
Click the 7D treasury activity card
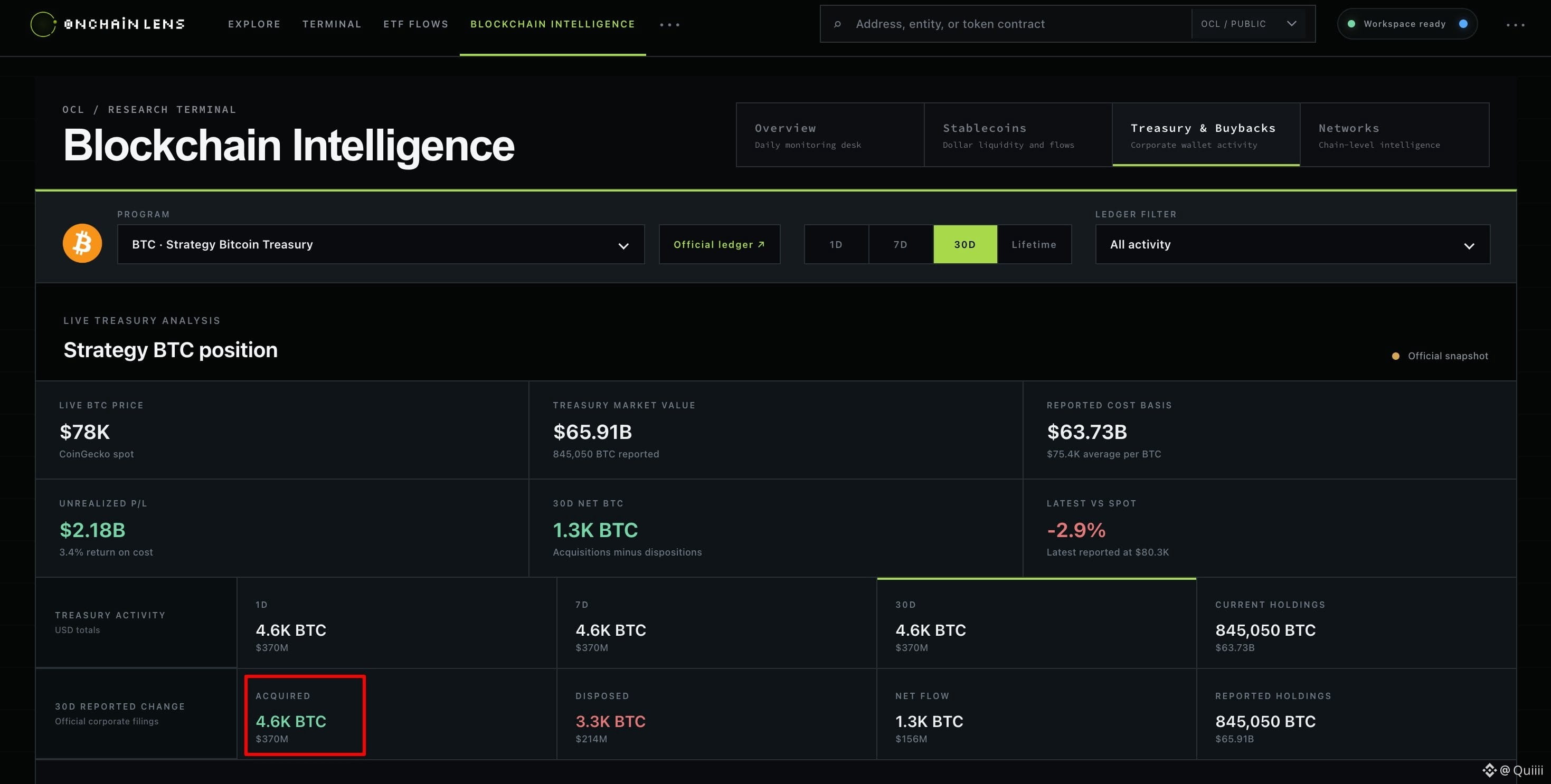tap(716, 623)
